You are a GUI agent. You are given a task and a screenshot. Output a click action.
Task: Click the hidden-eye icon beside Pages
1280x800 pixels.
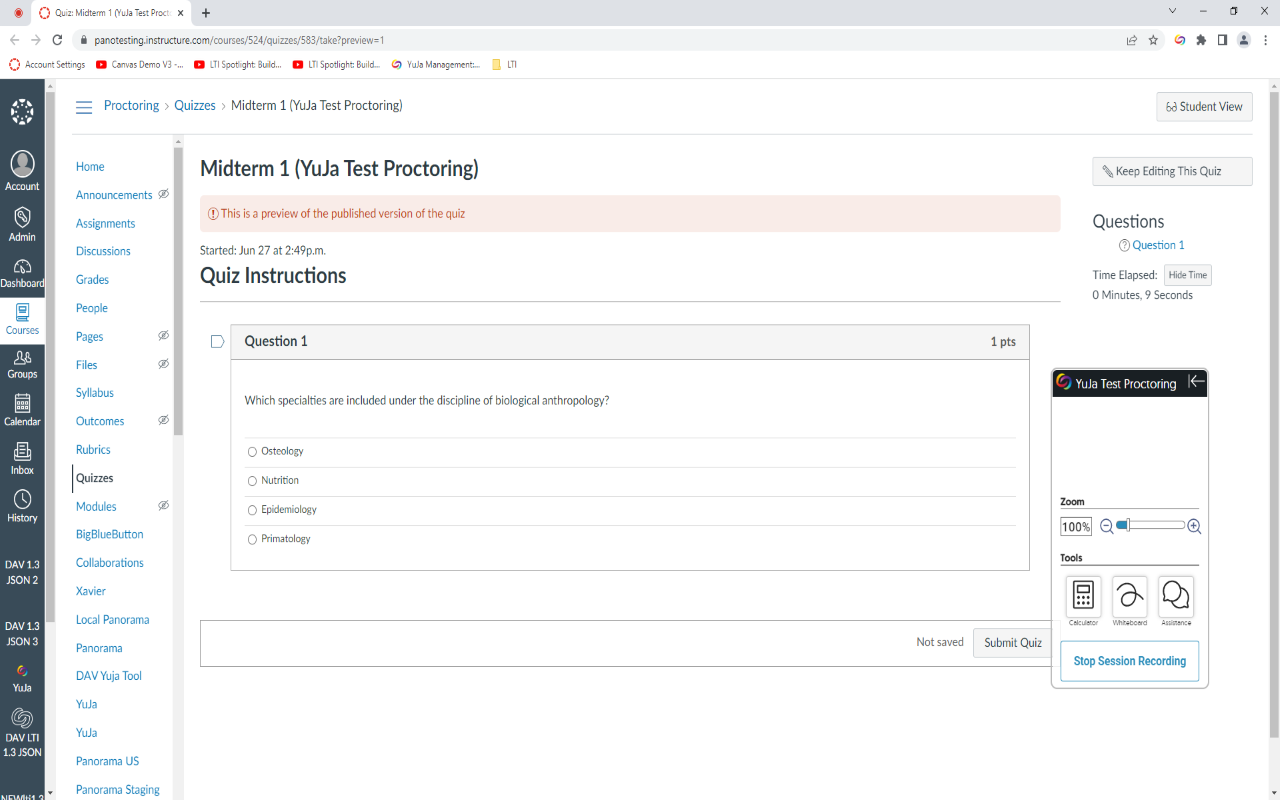click(x=163, y=336)
